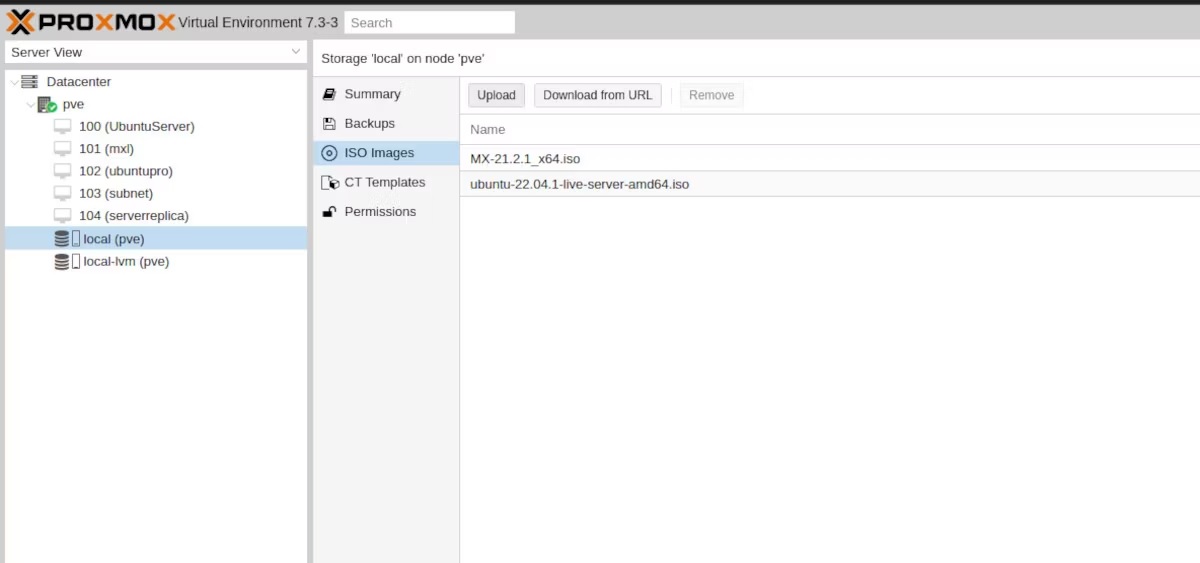Click Download from URL button
The height and width of the screenshot is (563, 1200).
coord(597,95)
